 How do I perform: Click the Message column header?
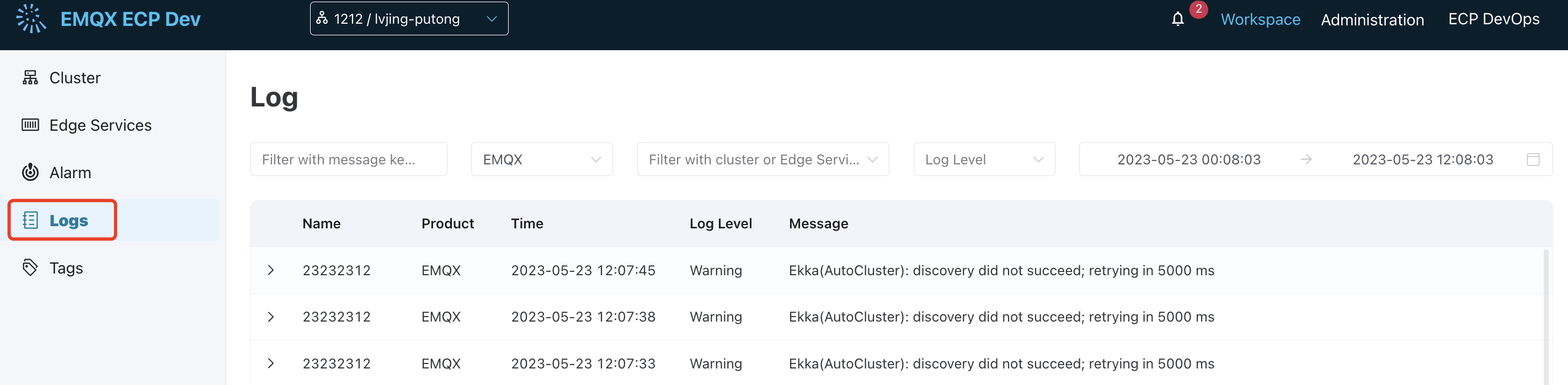pos(818,223)
